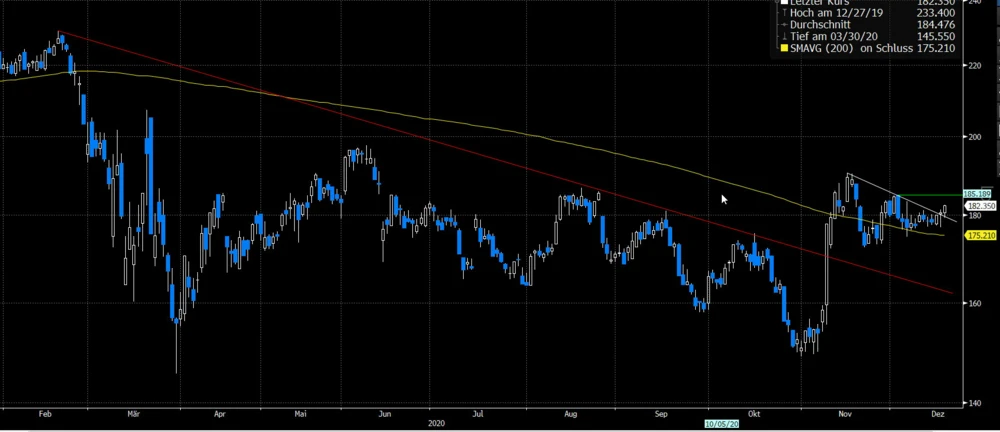
Task: Click the Durchschnitt average icon in legend
Action: (x=782, y=25)
